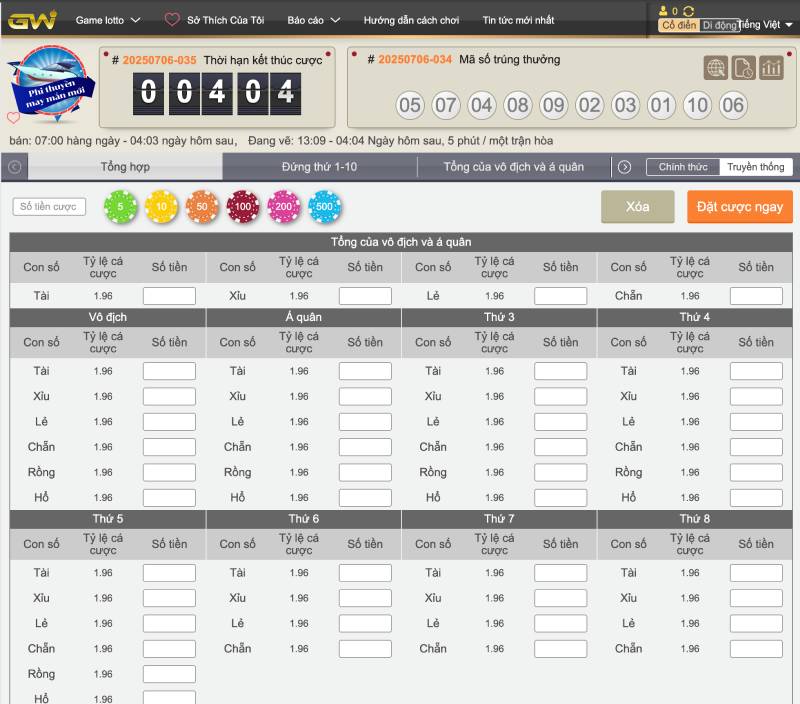Screen dimensions: 800x704
Task: Click the yellow user account icon
Action: (x=663, y=11)
